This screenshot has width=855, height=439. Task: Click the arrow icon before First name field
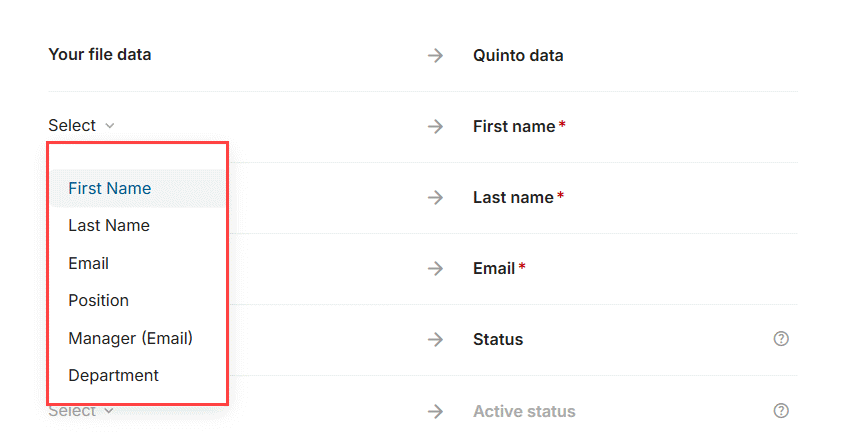[x=435, y=126]
